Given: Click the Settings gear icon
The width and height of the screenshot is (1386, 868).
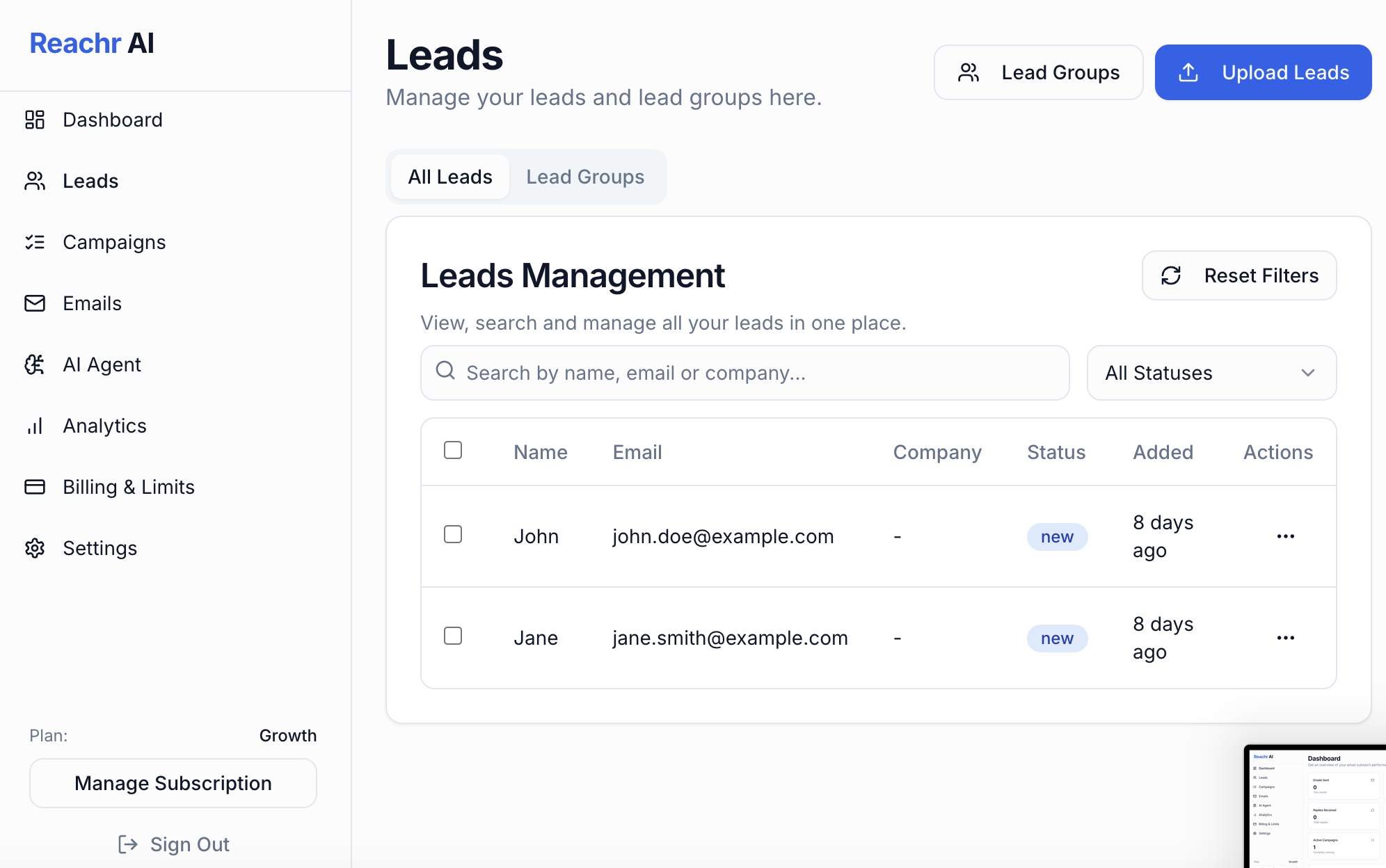Looking at the screenshot, I should click(x=35, y=548).
